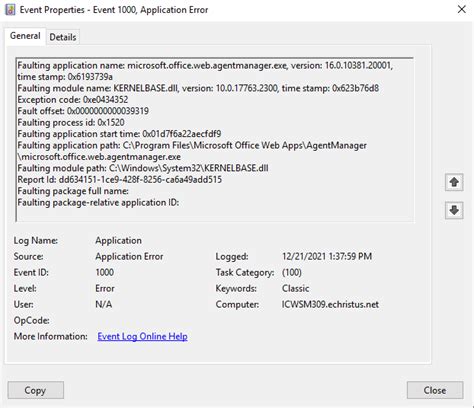Click the OpCode label
The image size is (474, 408).
(32, 320)
